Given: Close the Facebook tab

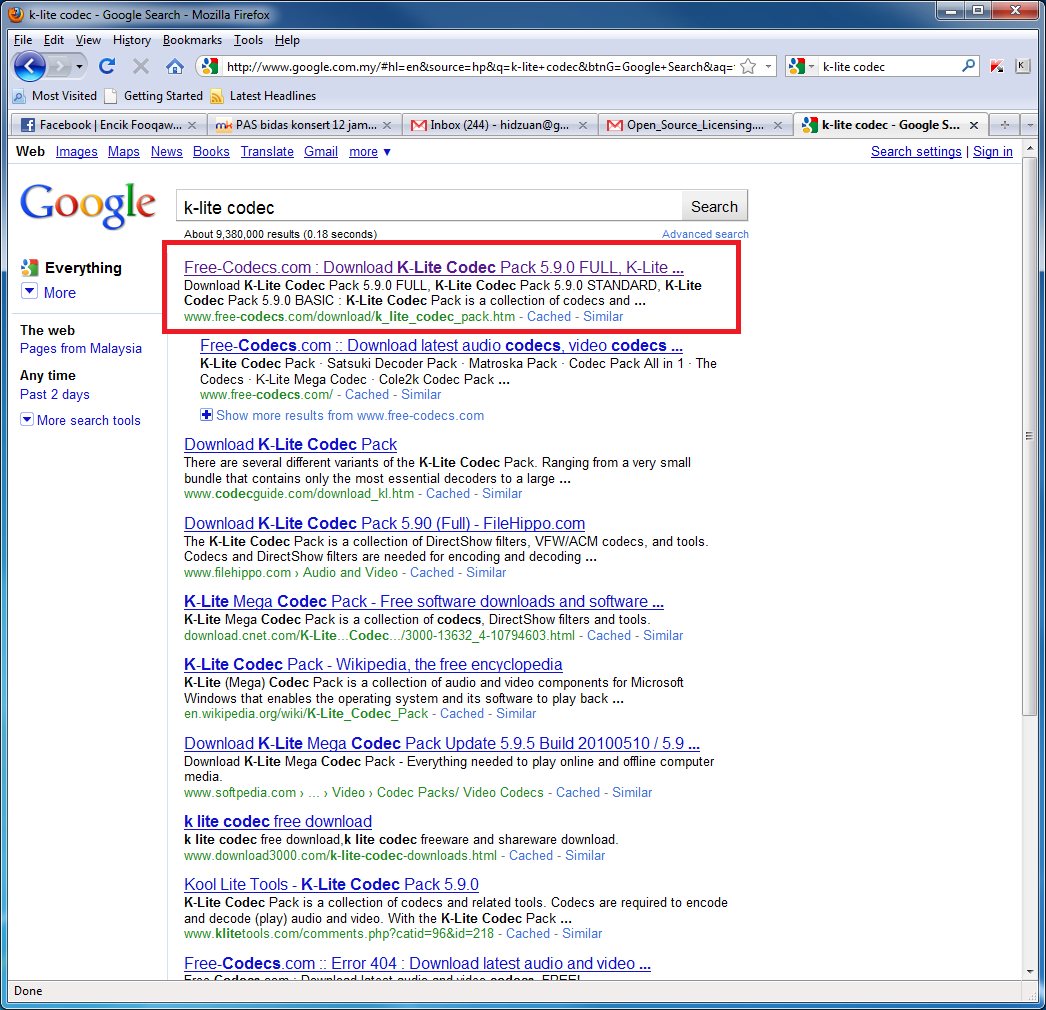Looking at the screenshot, I should click(192, 125).
